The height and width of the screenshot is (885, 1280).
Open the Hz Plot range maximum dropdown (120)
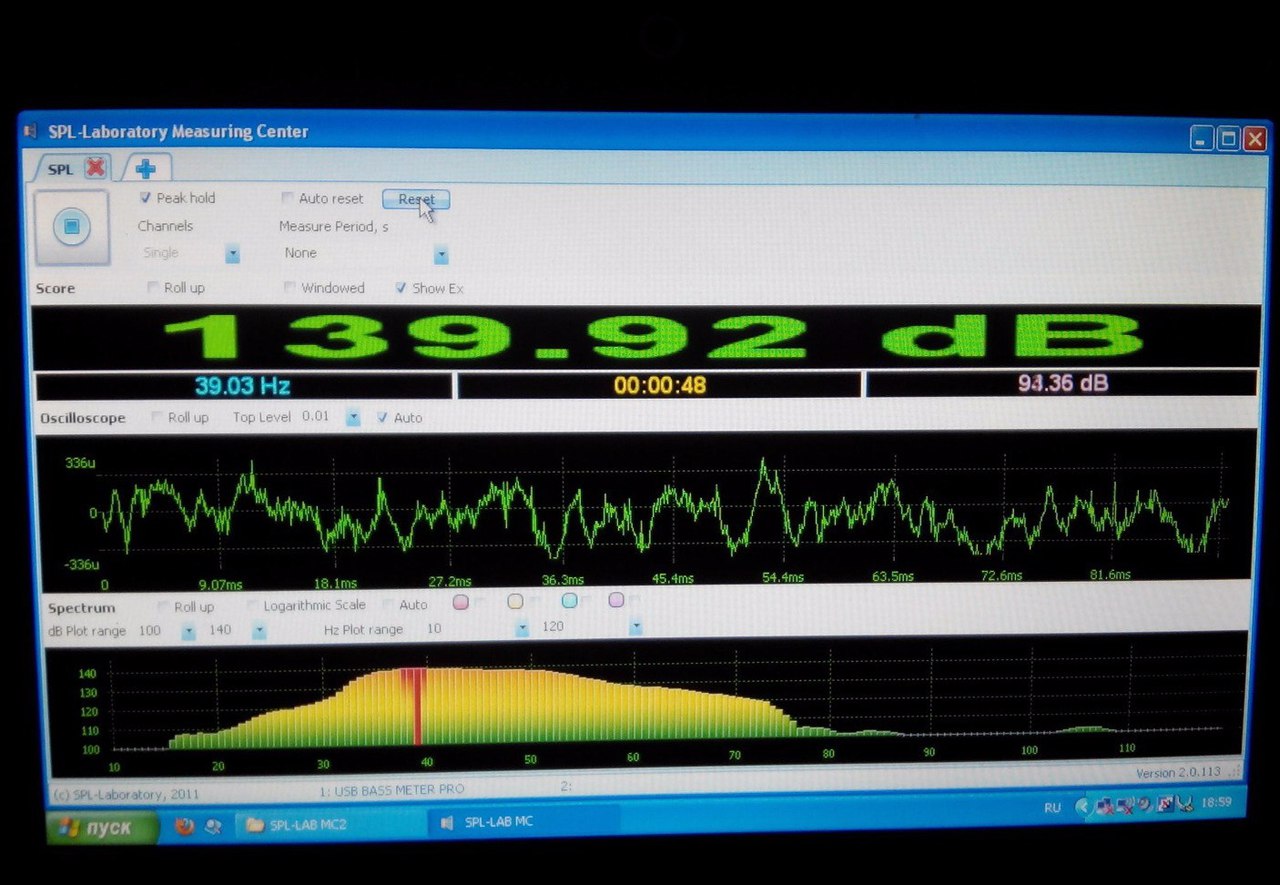[635, 628]
